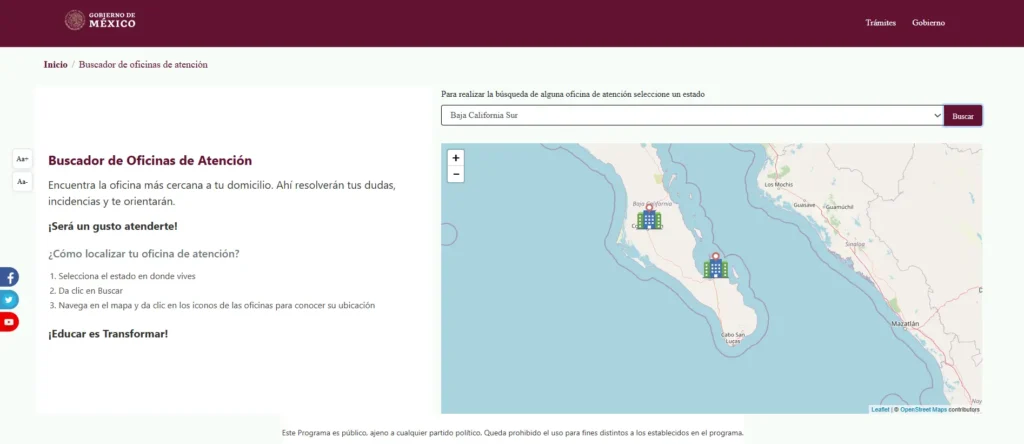The height and width of the screenshot is (444, 1024).
Task: Open the Gobierno menu item
Action: [928, 23]
